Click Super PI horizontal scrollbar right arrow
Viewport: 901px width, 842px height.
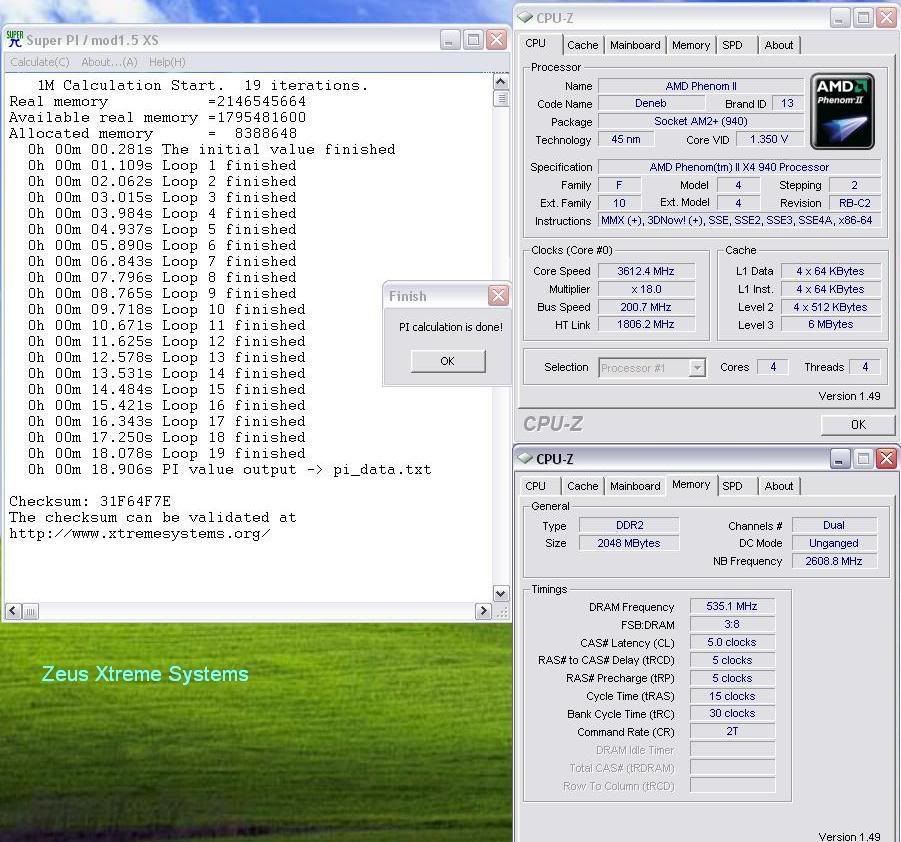[483, 611]
